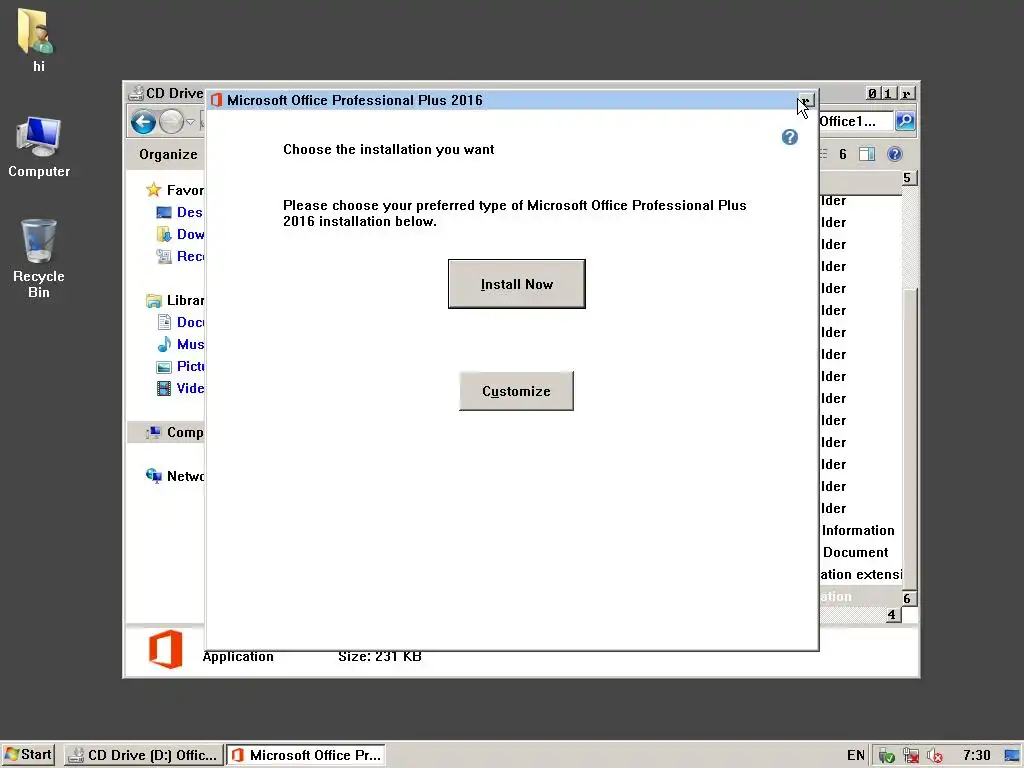The height and width of the screenshot is (768, 1024).
Task: Select Libraries in the navigation pane
Action: click(175, 300)
